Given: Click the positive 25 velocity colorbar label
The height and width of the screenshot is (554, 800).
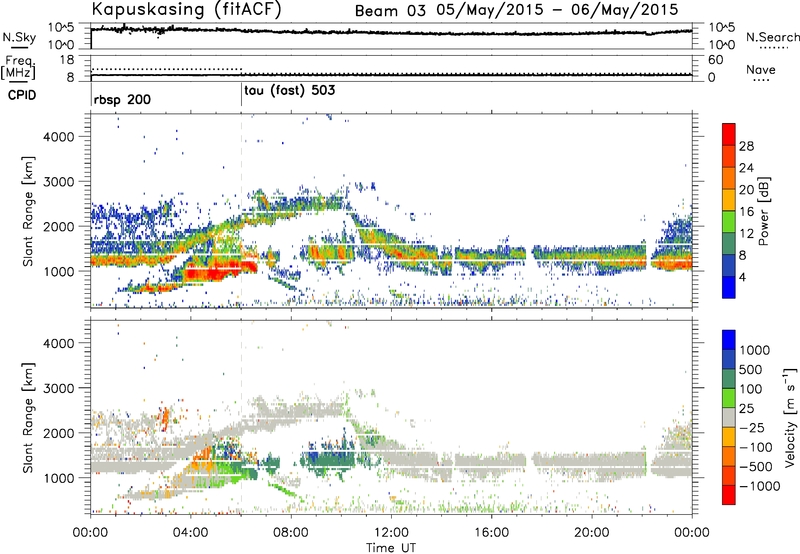Looking at the screenshot, I should 747,408.
